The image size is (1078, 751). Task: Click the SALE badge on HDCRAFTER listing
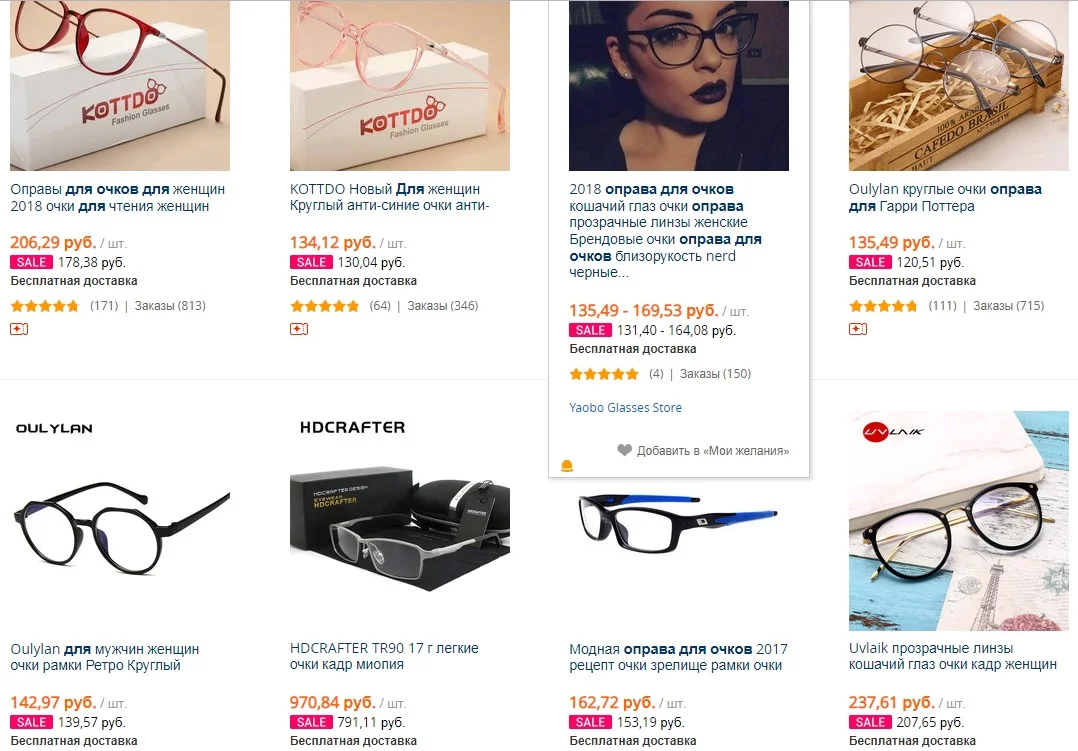pyautogui.click(x=311, y=722)
